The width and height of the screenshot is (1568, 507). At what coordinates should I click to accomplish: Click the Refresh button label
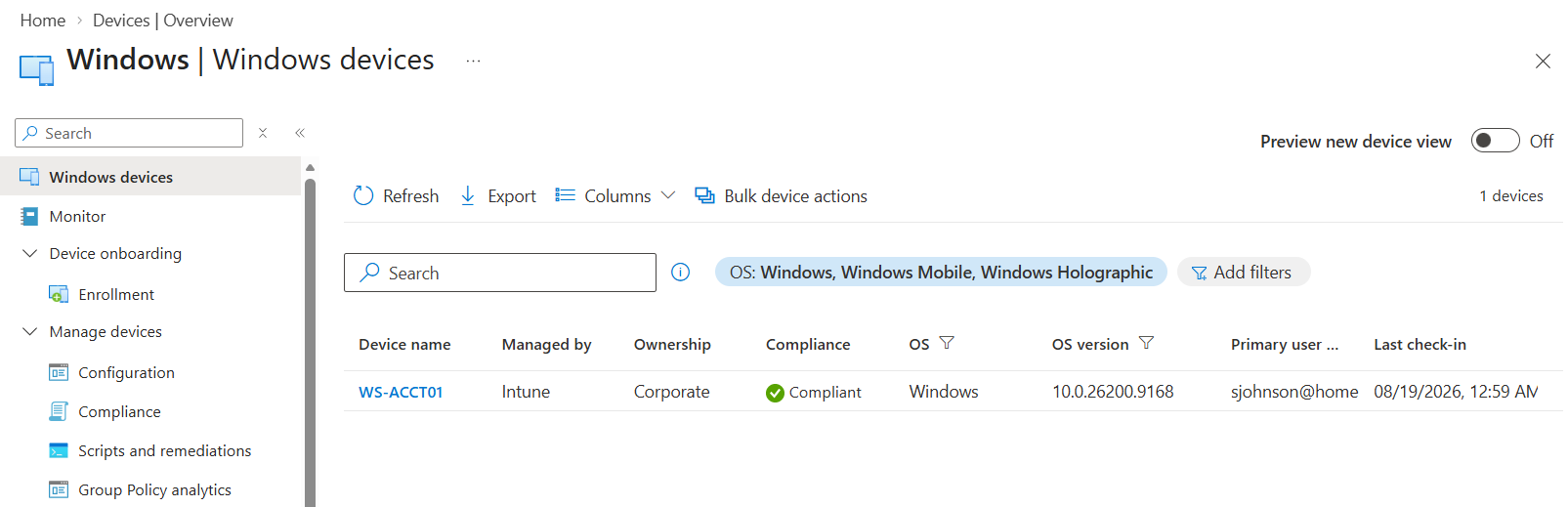pos(410,195)
